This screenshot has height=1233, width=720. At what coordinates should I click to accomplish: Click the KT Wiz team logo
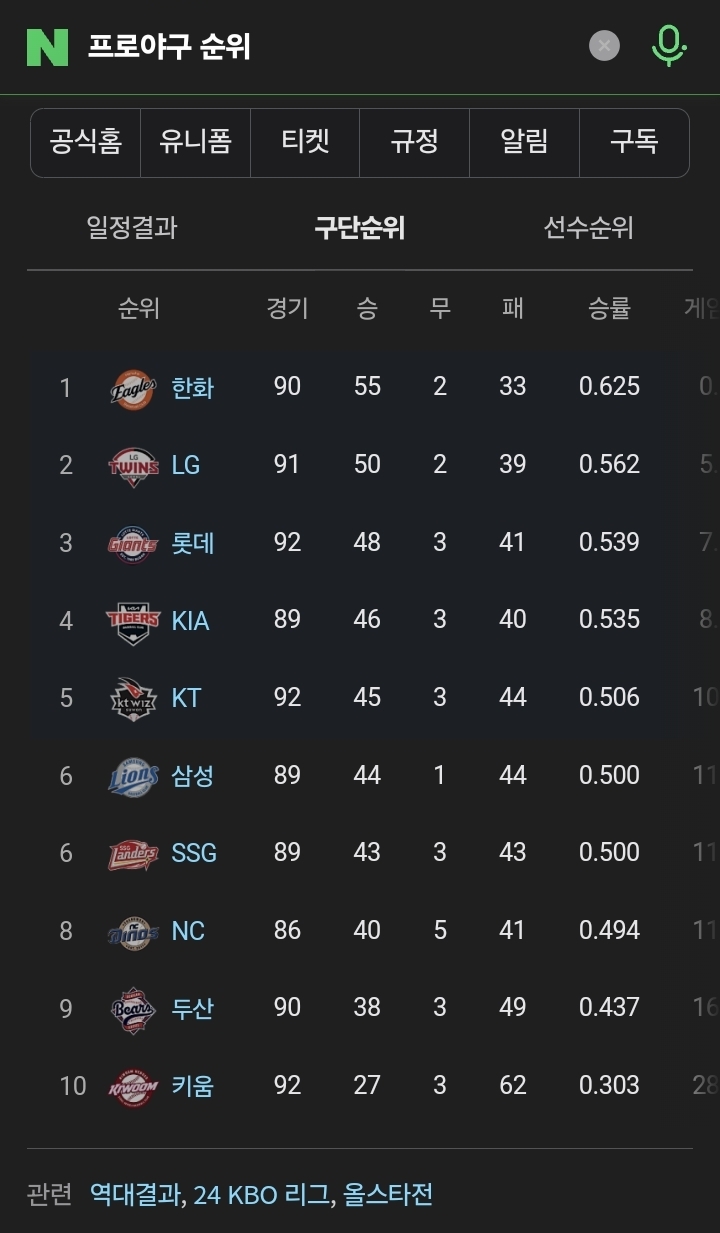click(x=133, y=698)
